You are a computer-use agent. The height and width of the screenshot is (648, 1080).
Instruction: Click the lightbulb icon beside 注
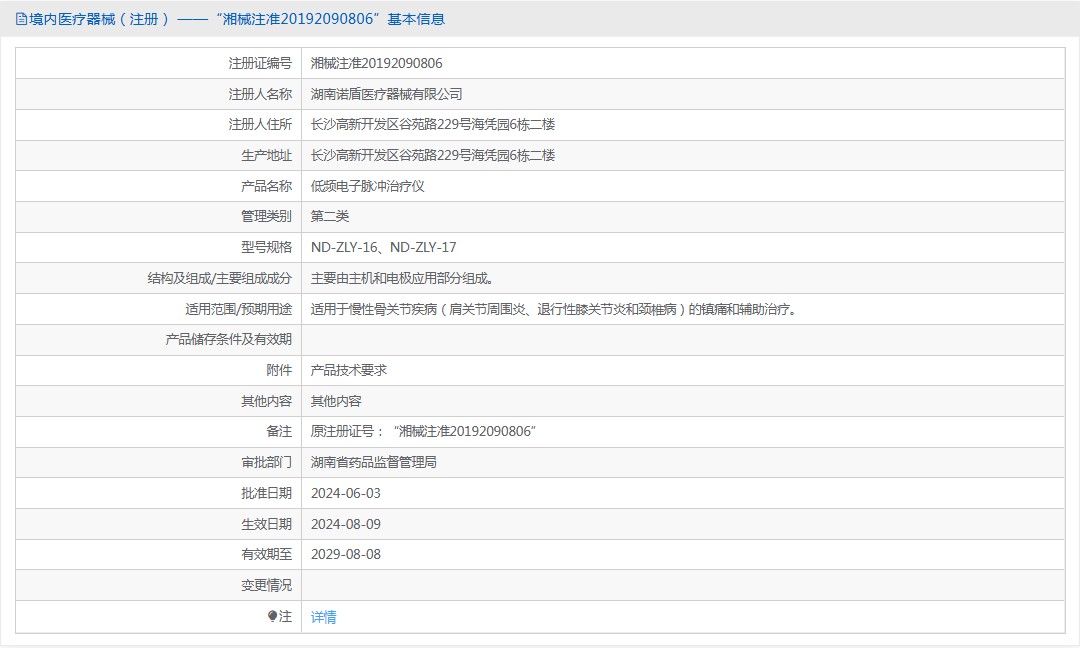pos(273,616)
